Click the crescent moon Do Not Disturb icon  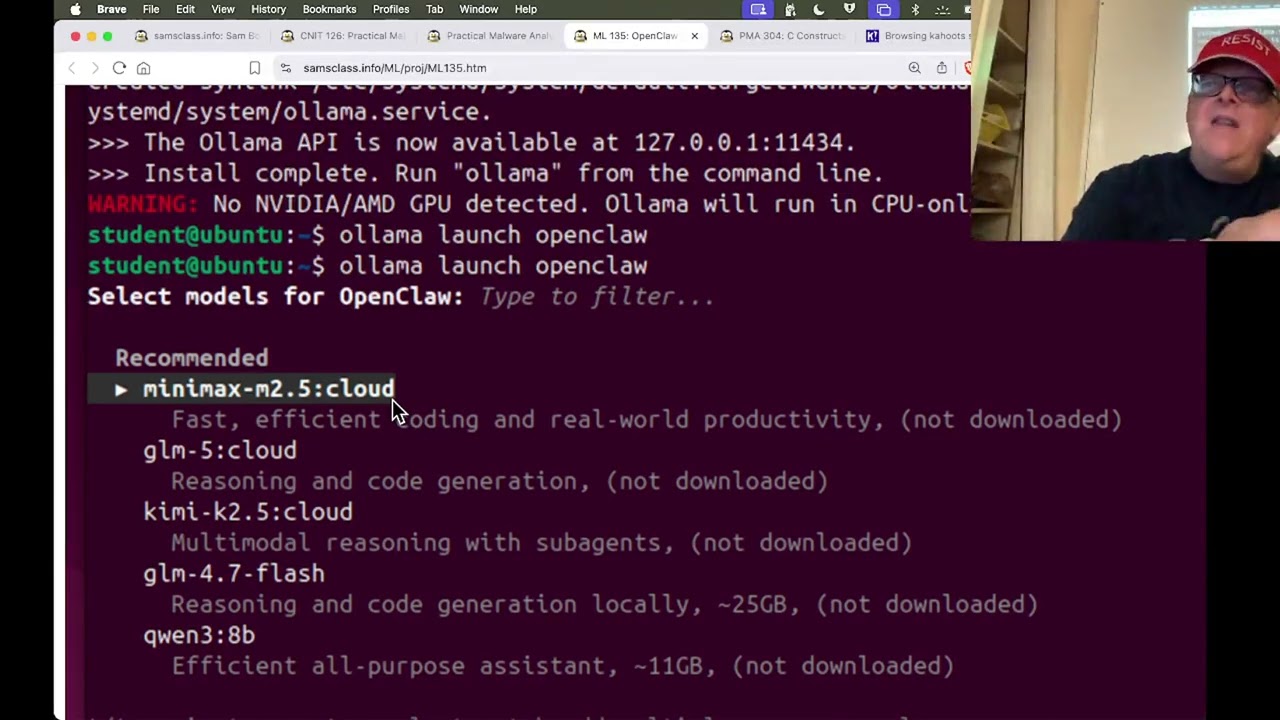click(x=819, y=9)
